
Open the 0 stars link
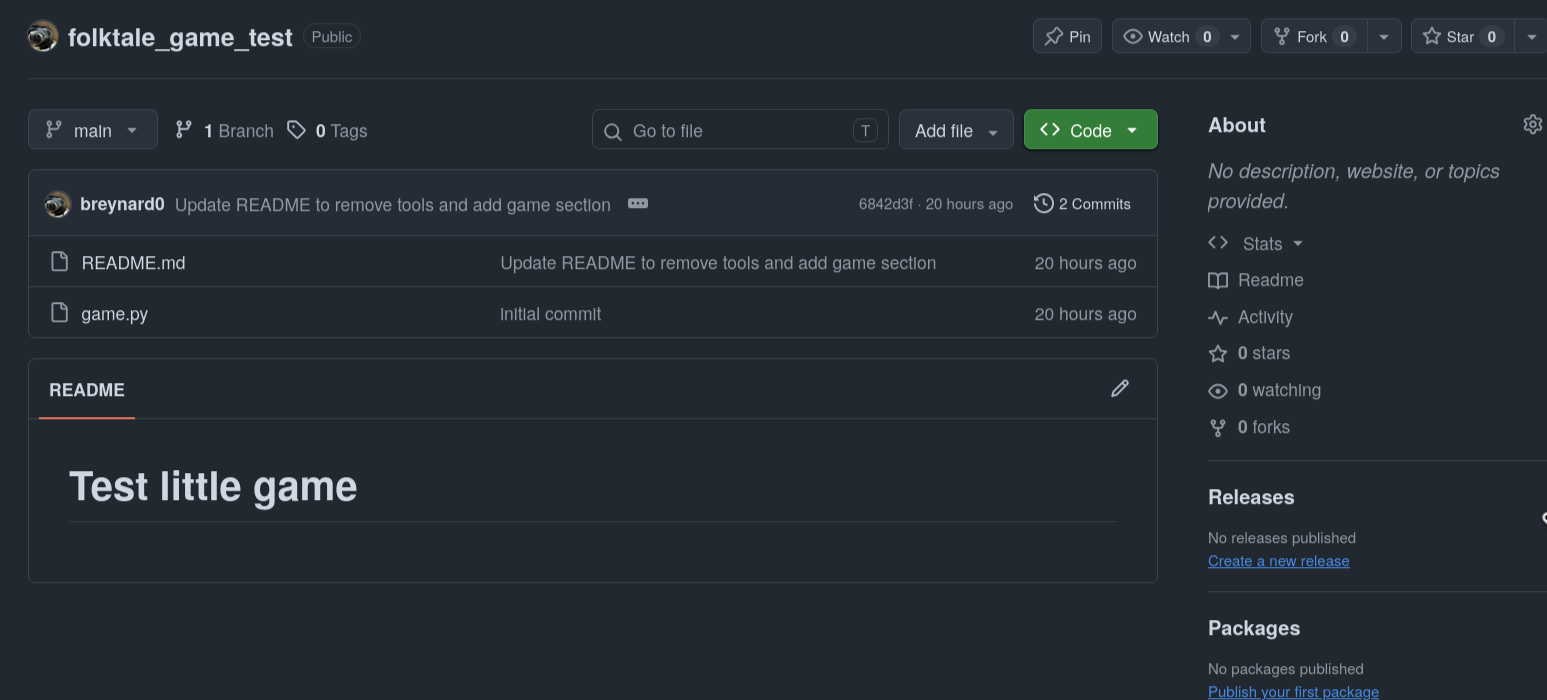point(1264,353)
